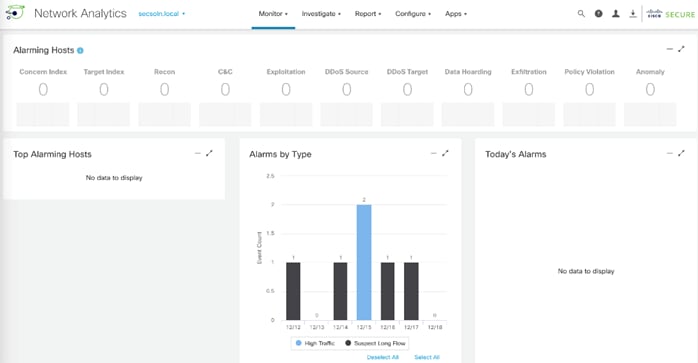
Task: Click the 12/13 date axis label
Action: click(x=317, y=327)
